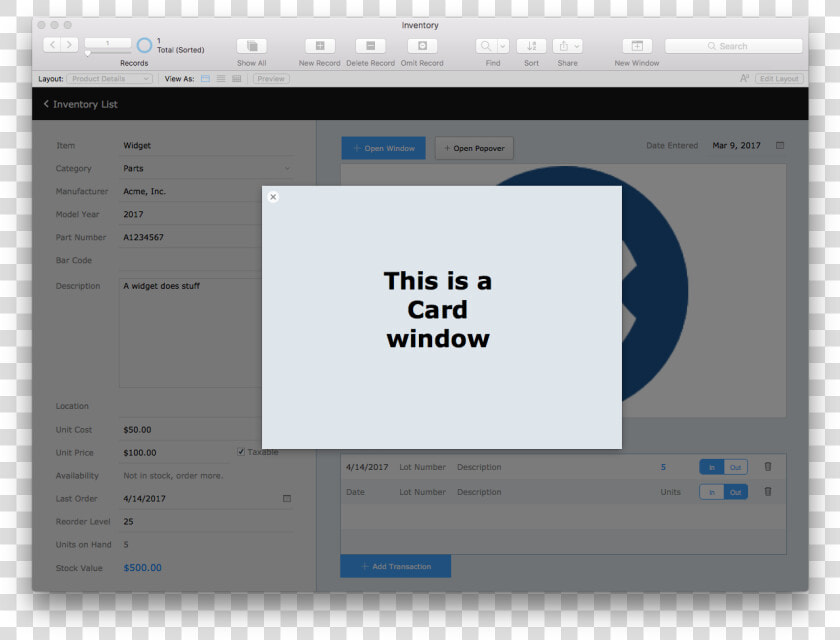Toggle the Taxable checkbox
The height and width of the screenshot is (640, 840).
click(241, 452)
